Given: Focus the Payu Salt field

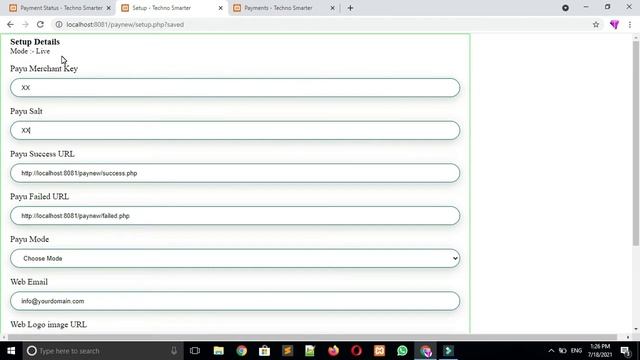Looking at the screenshot, I should pos(235,130).
